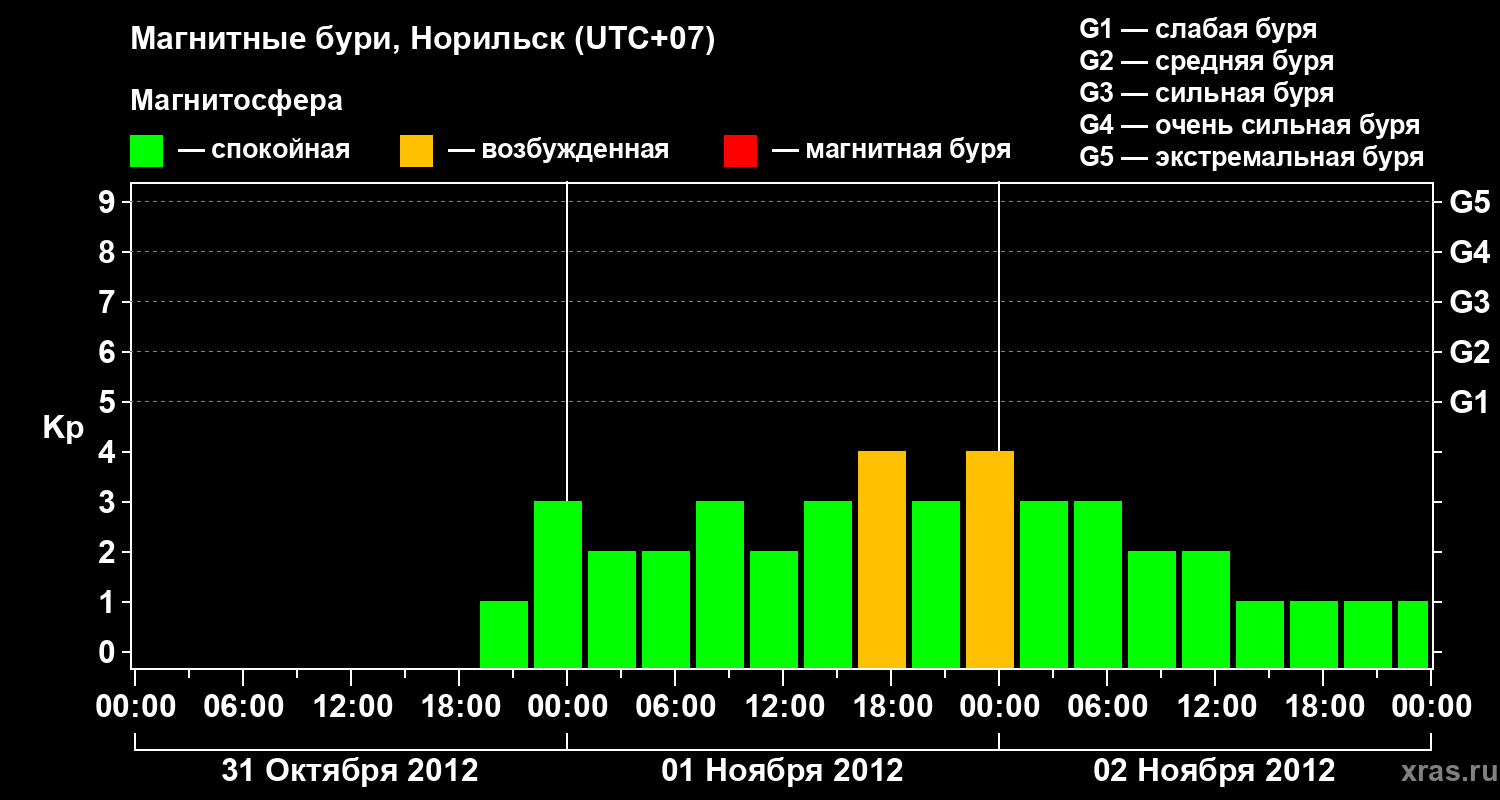Click the Kp 3 bar crossing midnight into 01 Ноября
1500x800 pixels.
pos(558,584)
